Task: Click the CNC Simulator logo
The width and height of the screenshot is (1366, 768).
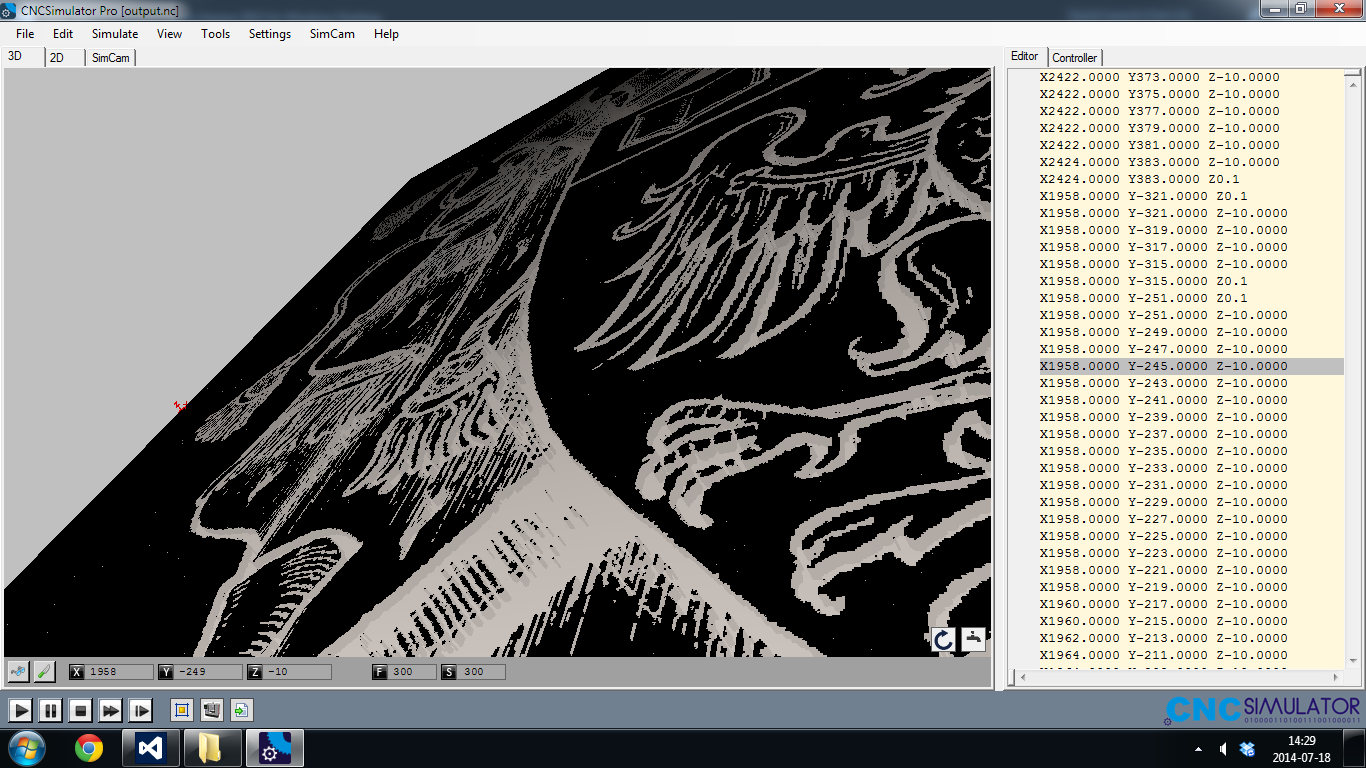Action: pos(1263,710)
